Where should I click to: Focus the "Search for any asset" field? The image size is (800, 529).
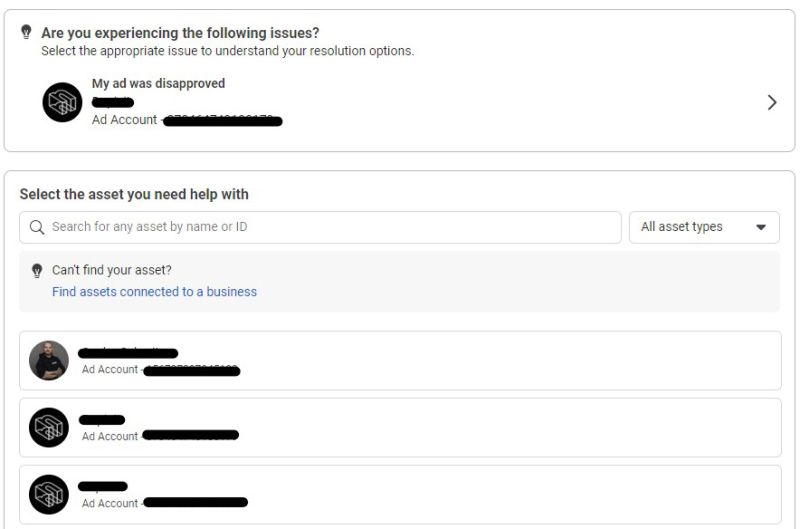click(320, 227)
